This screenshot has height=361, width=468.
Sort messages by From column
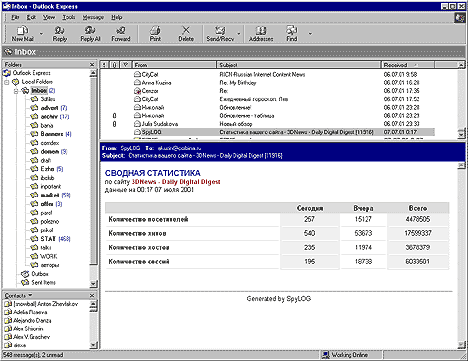[174, 65]
